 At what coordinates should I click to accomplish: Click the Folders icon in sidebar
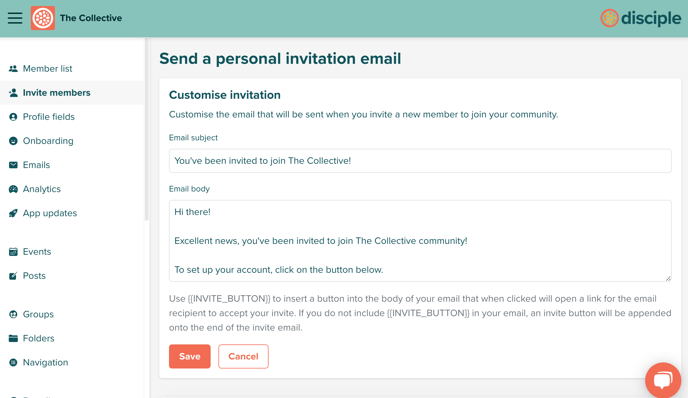click(13, 338)
